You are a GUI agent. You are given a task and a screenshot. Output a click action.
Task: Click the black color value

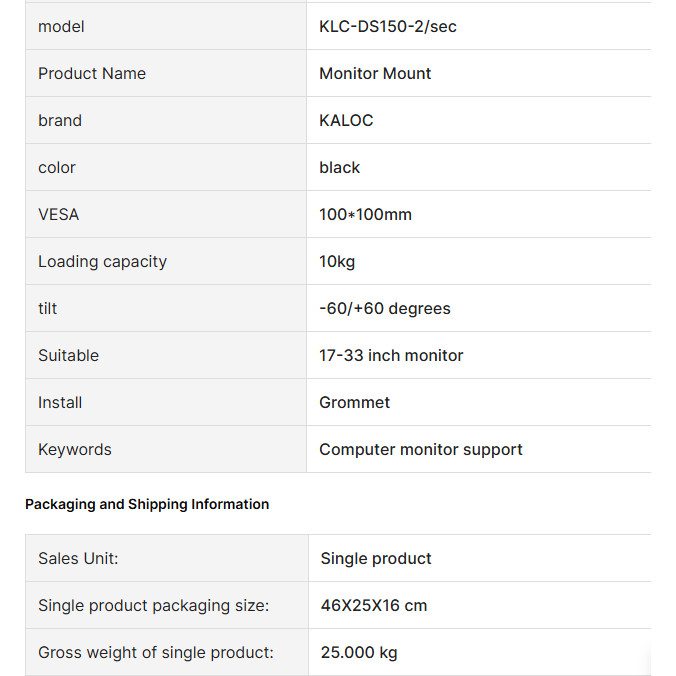click(x=339, y=168)
